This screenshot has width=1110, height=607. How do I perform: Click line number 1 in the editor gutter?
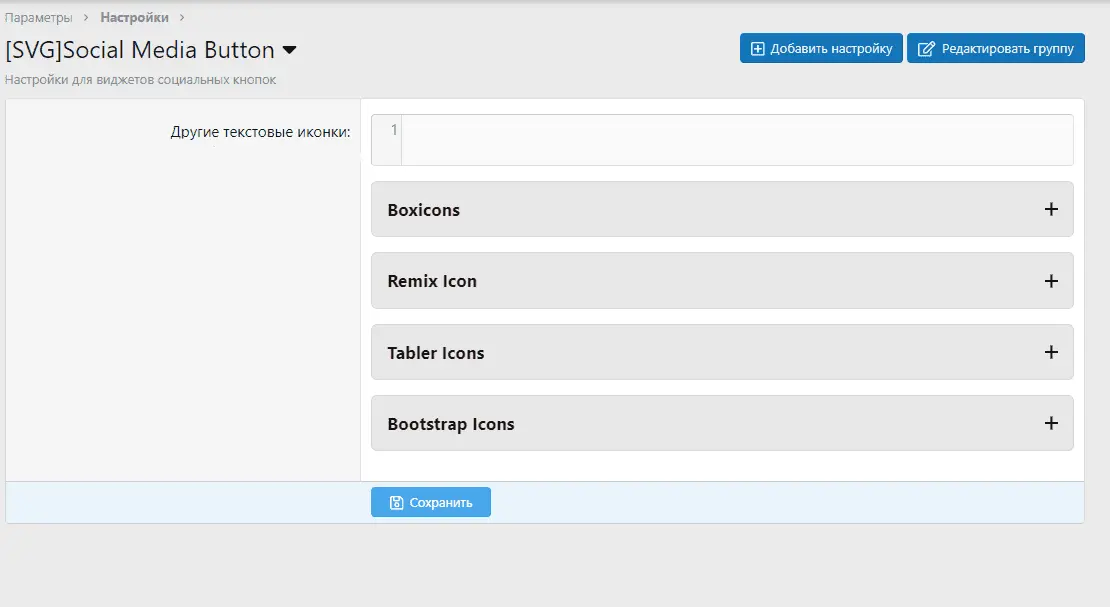(x=393, y=130)
